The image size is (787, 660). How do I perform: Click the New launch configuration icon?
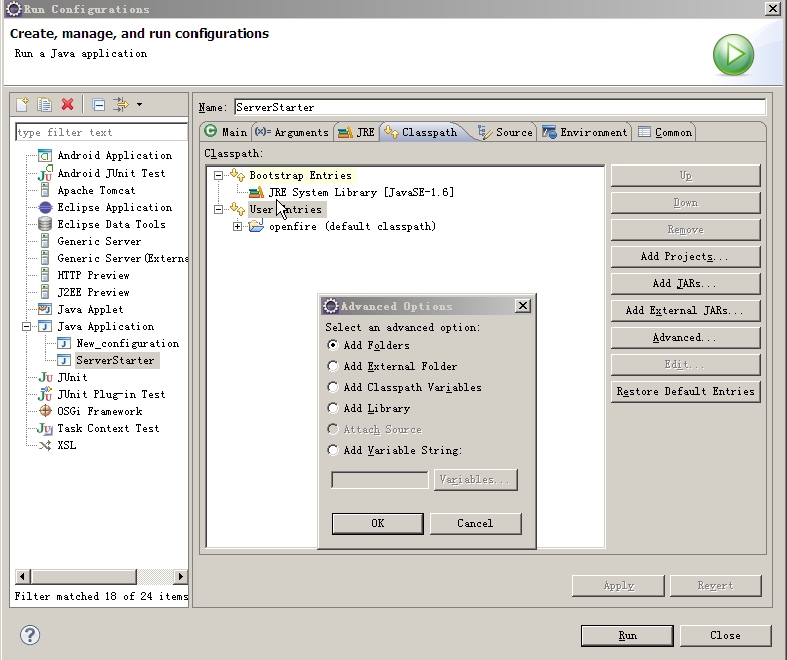click(23, 104)
